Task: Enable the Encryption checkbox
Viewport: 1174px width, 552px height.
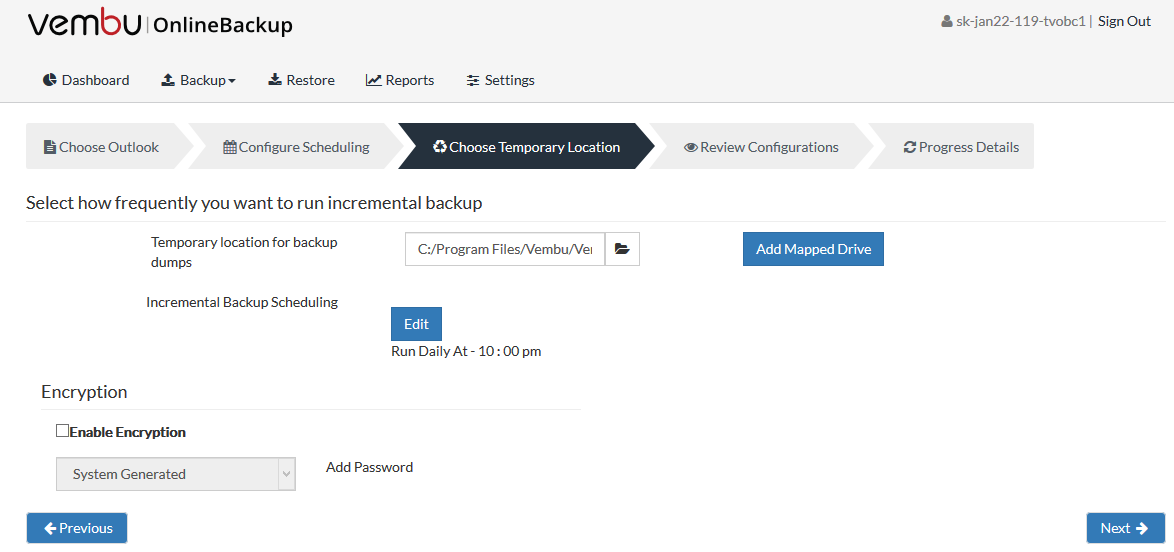Action: pyautogui.click(x=62, y=431)
